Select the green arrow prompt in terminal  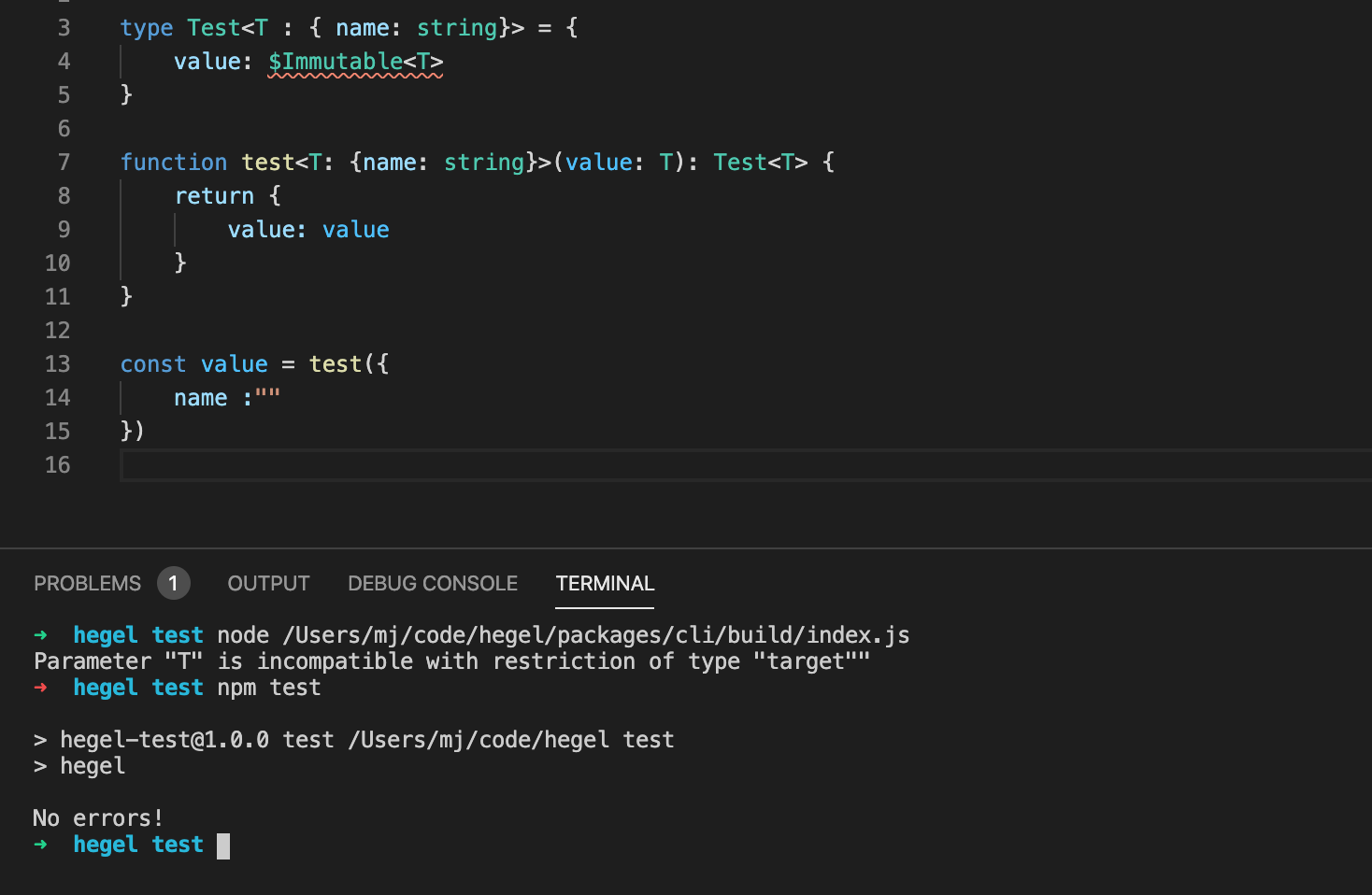pos(41,845)
